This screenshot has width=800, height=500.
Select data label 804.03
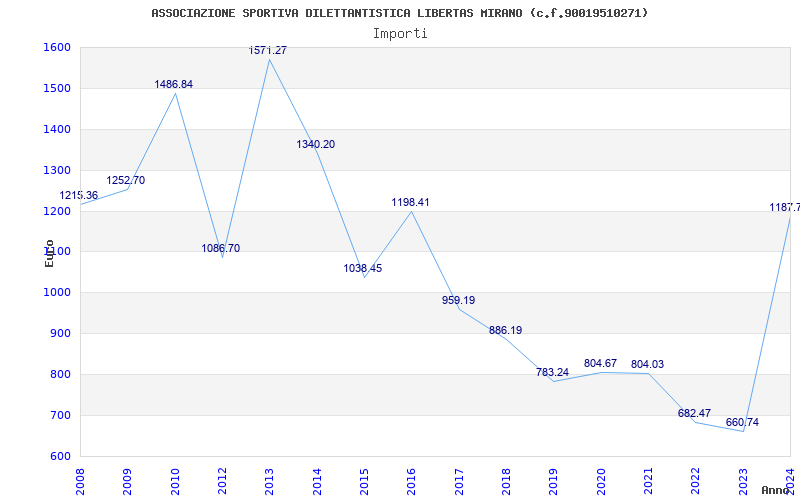tap(647, 365)
